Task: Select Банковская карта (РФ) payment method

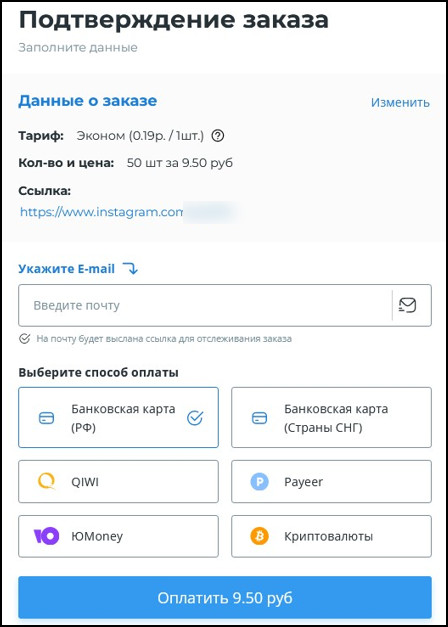Action: [118, 417]
